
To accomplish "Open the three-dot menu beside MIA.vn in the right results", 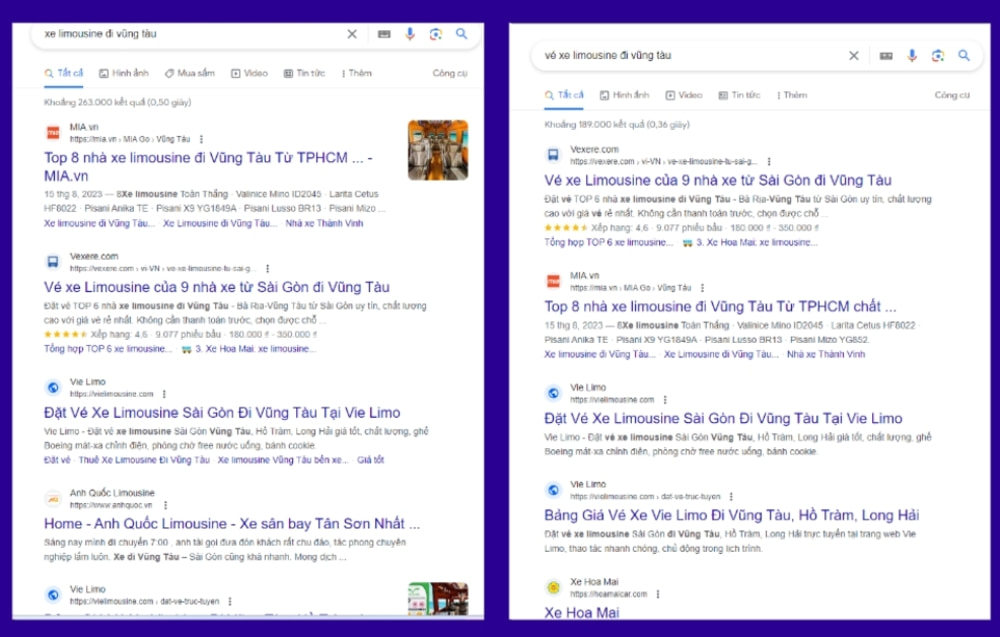I will tap(702, 288).
